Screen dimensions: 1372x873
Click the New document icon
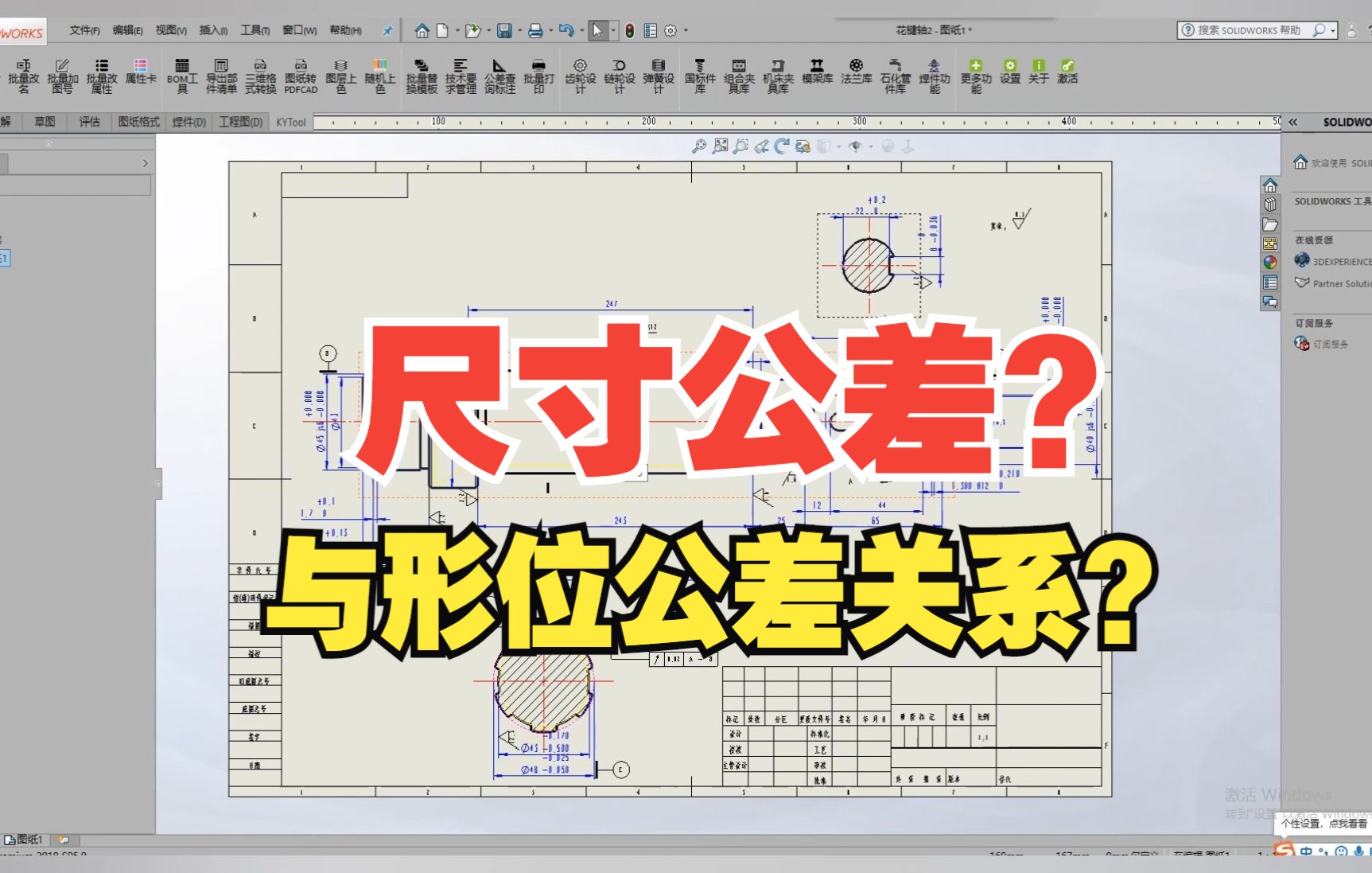[443, 31]
